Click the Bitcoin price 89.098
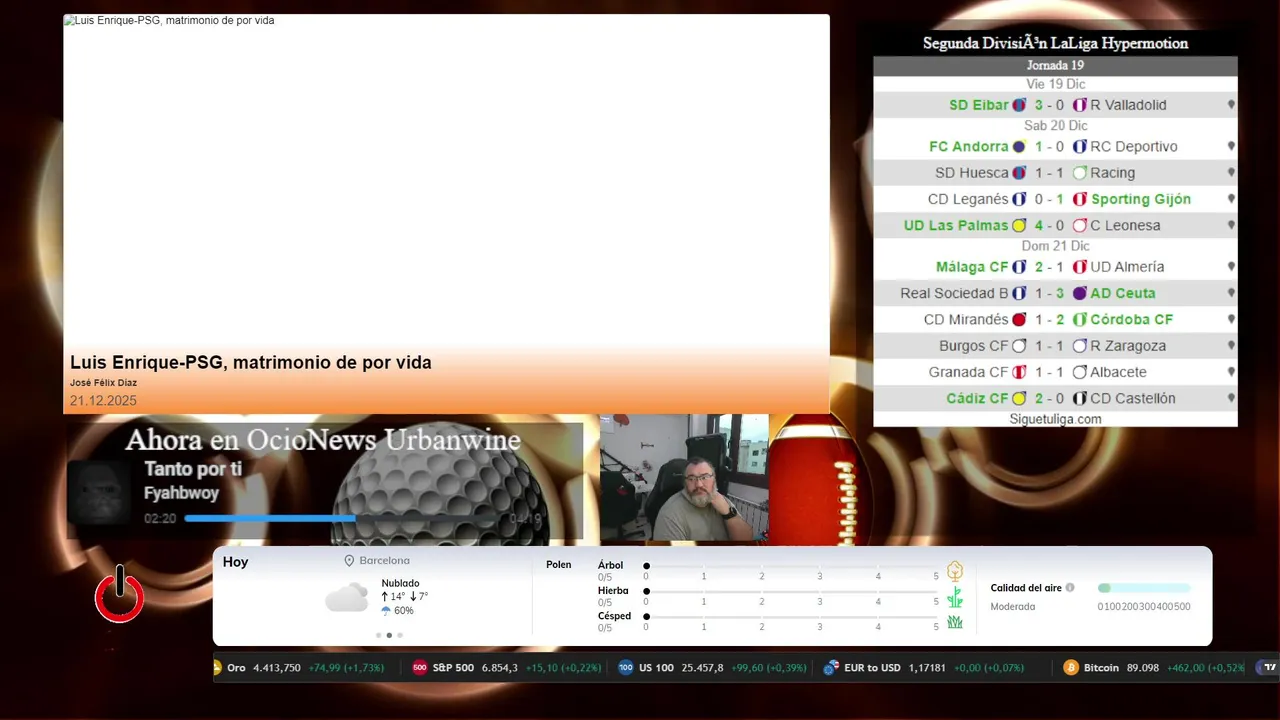The height and width of the screenshot is (720, 1280). [1142, 667]
